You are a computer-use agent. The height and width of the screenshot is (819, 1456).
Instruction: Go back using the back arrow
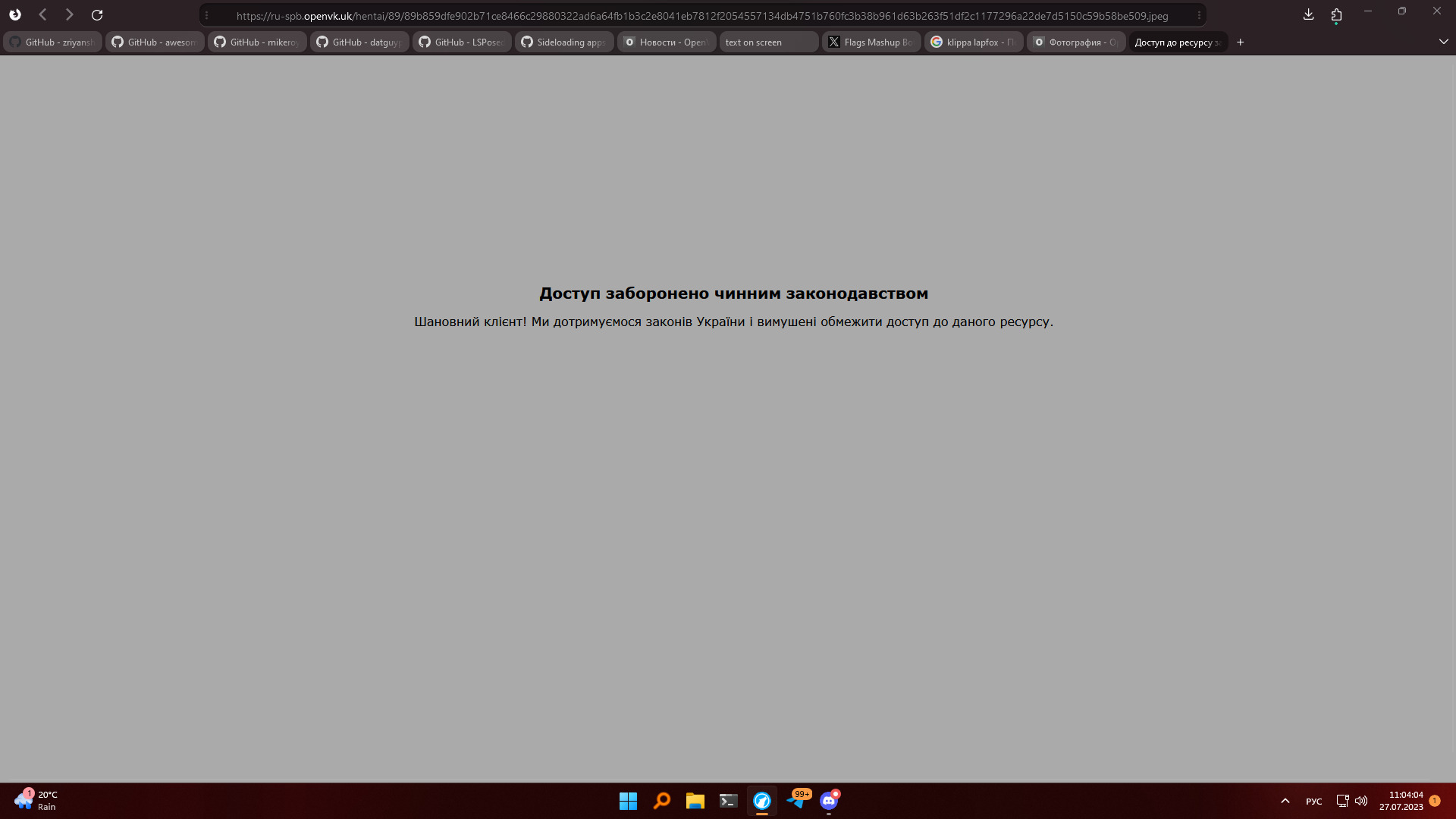tap(43, 15)
